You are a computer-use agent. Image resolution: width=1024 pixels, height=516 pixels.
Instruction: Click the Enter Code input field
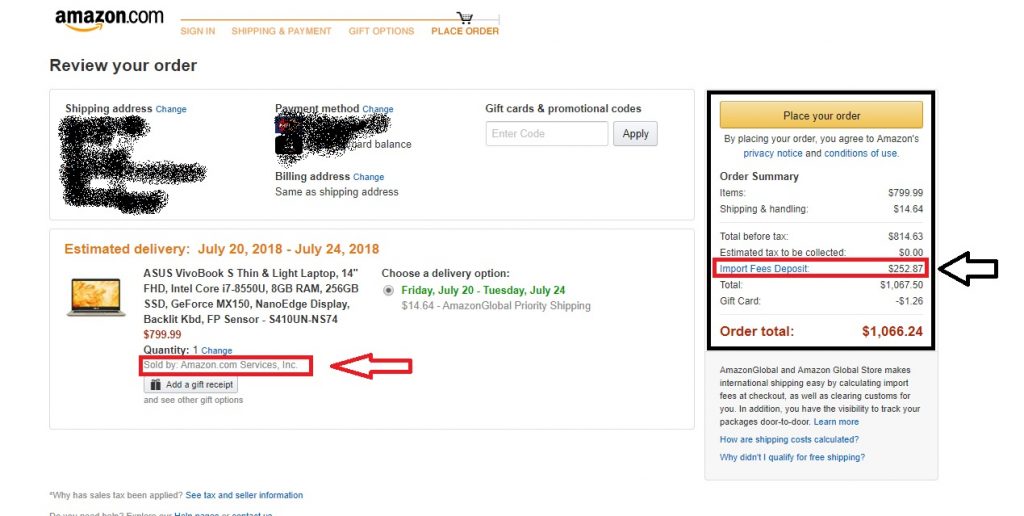coord(546,134)
